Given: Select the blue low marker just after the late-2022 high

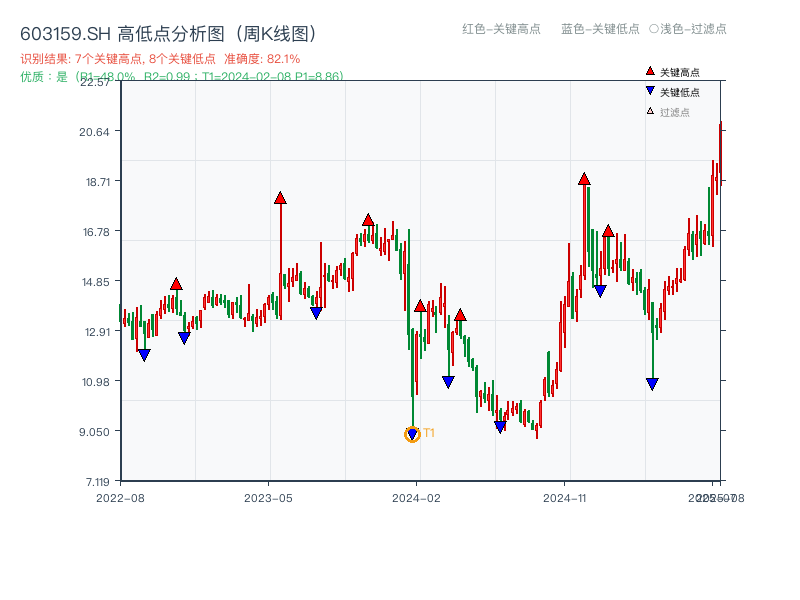Looking at the screenshot, I should tap(184, 338).
